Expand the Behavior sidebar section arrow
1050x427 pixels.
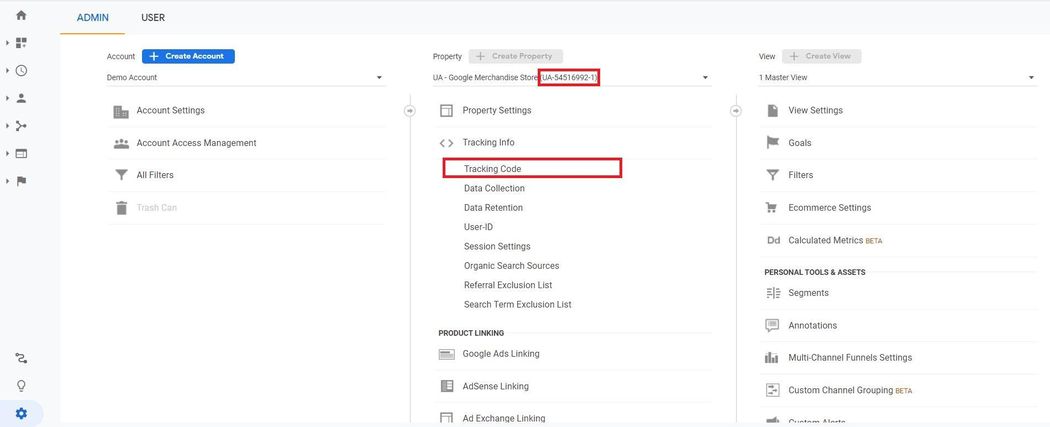tap(8, 153)
